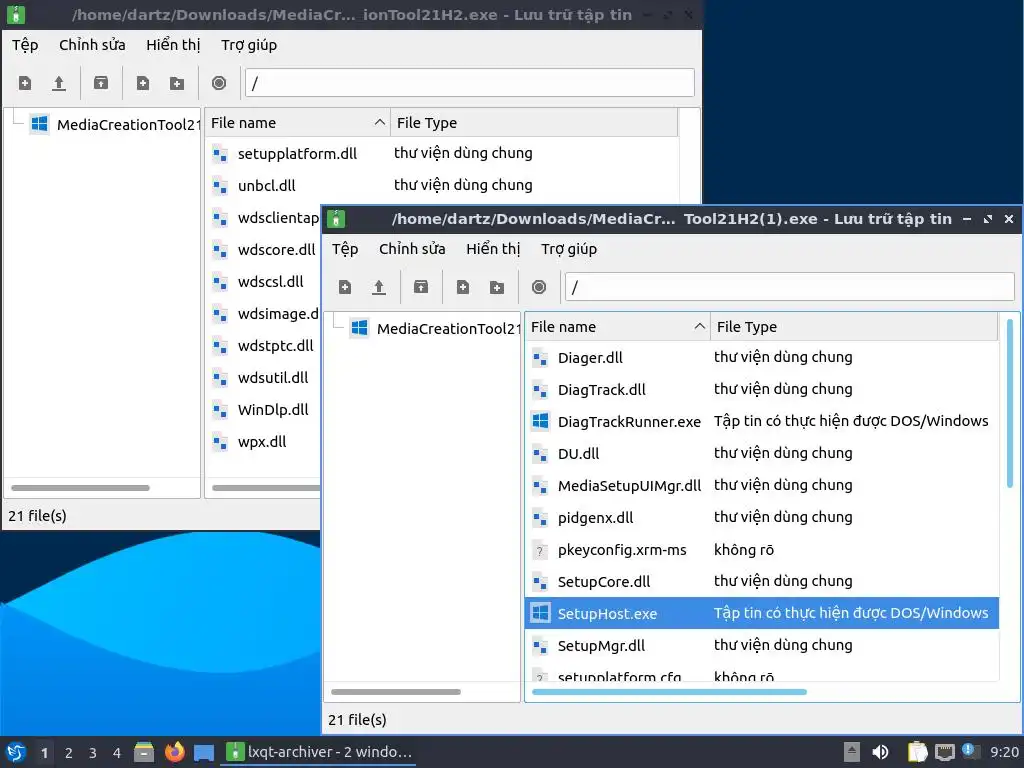Click Add folder icon in front window toolbar
This screenshot has width=1024, height=768.
pos(497,287)
